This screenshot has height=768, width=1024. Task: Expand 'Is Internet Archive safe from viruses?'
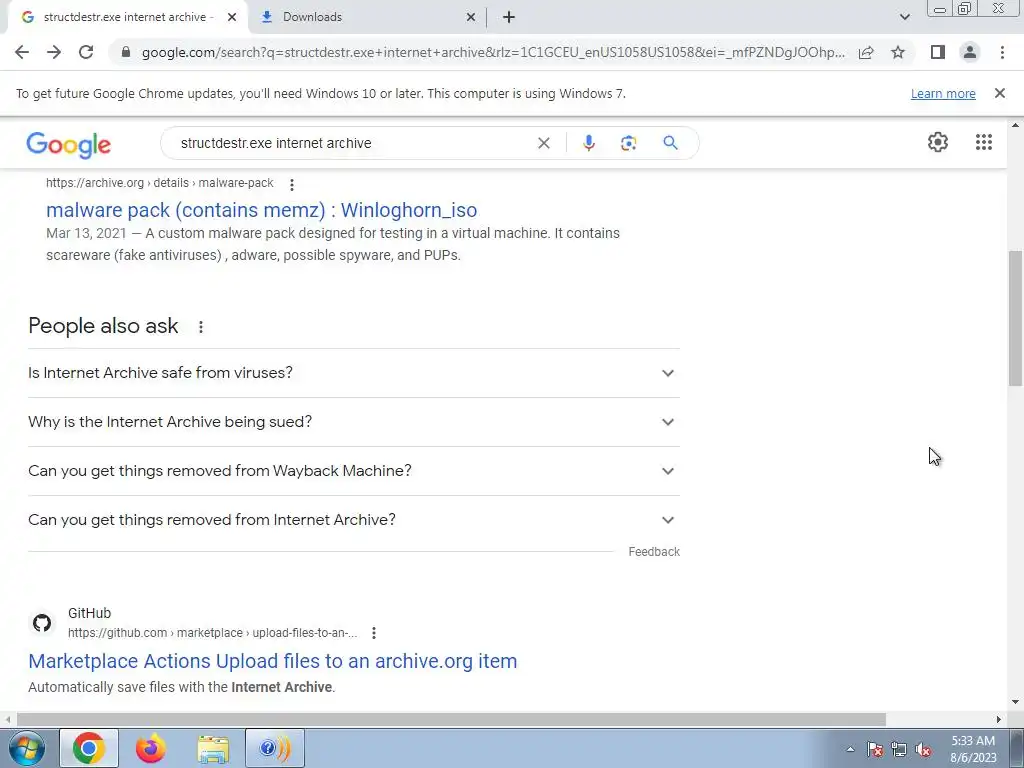pos(354,373)
